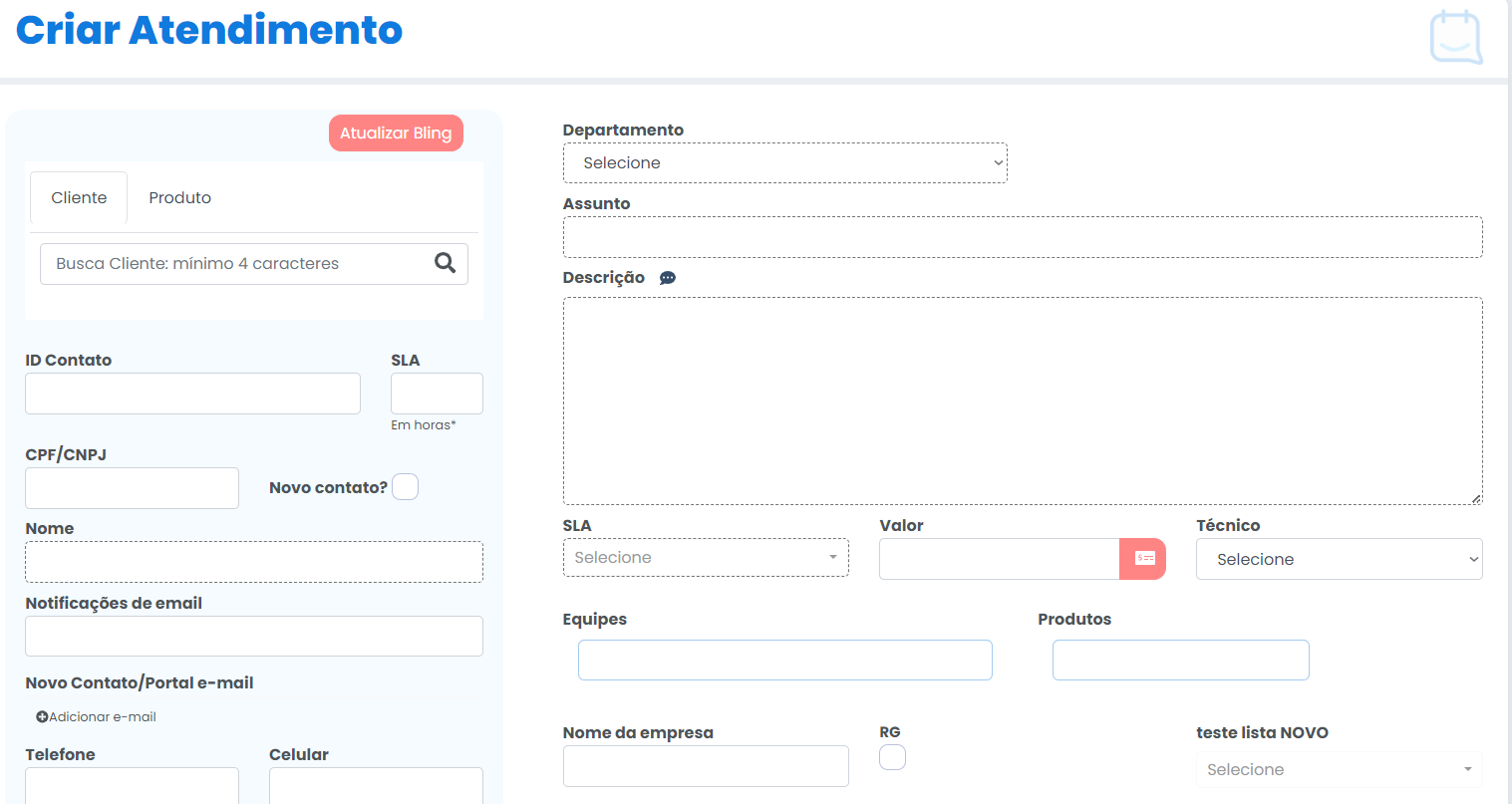Click the Criar Atendimento page title
The image size is (1512, 804).
209,30
